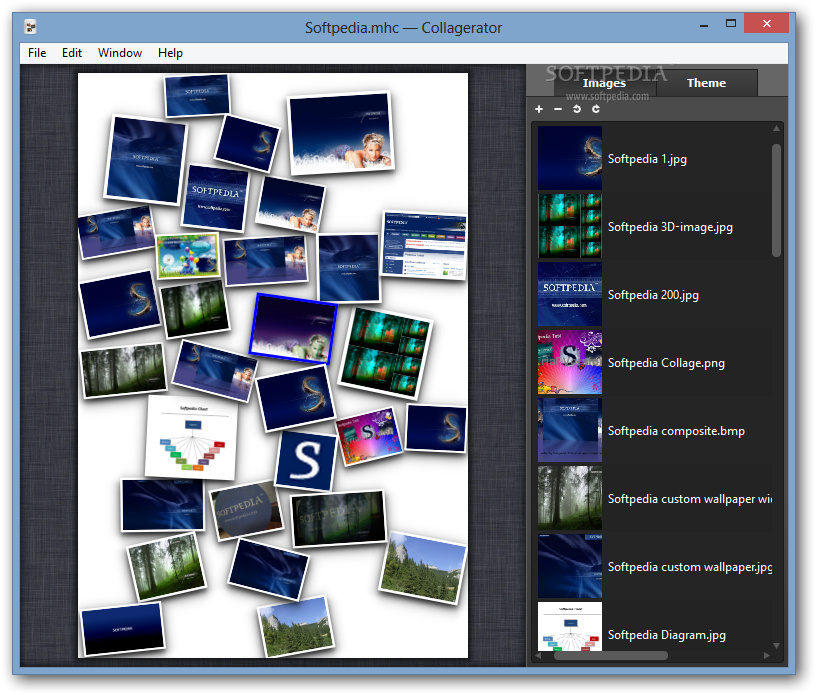Minimize the Collagerator window
Screen dimensions: 816x695
pyautogui.click(x=704, y=24)
